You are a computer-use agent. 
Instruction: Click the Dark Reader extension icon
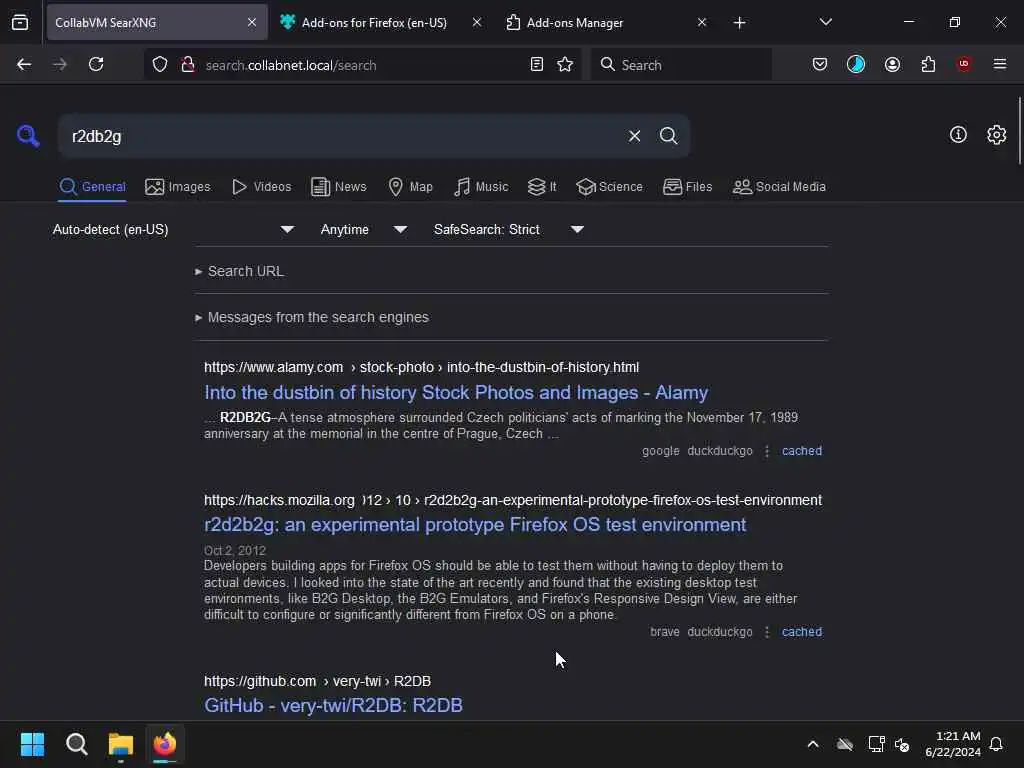(x=856, y=65)
